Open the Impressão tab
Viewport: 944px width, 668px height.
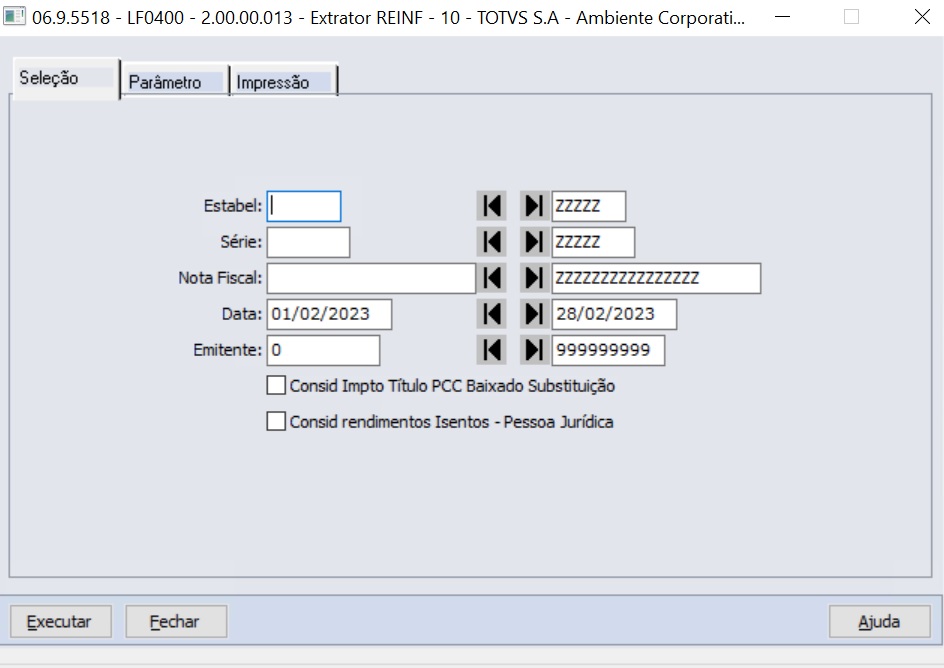coord(281,81)
